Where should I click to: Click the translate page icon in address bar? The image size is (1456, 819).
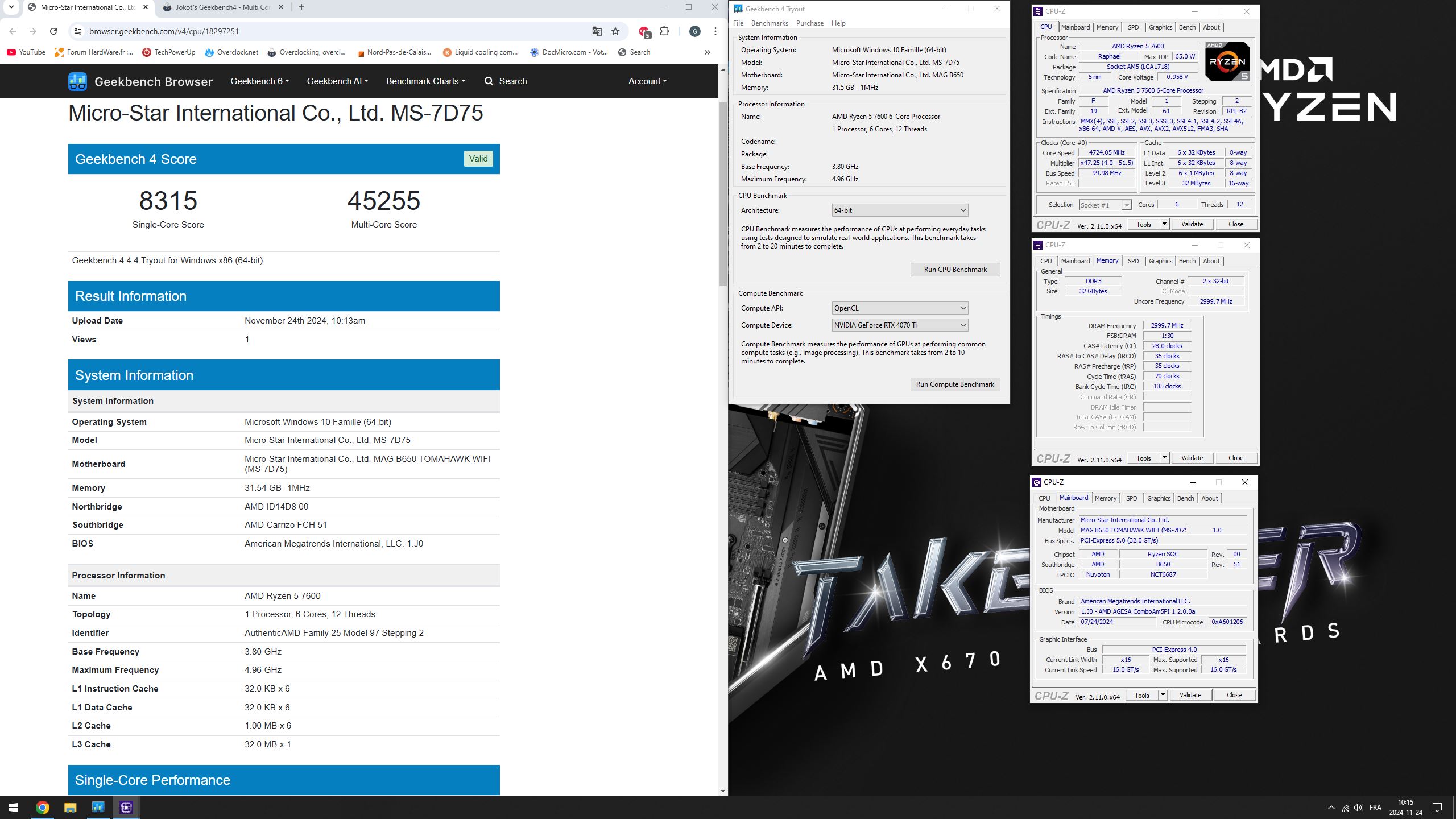coord(597,31)
